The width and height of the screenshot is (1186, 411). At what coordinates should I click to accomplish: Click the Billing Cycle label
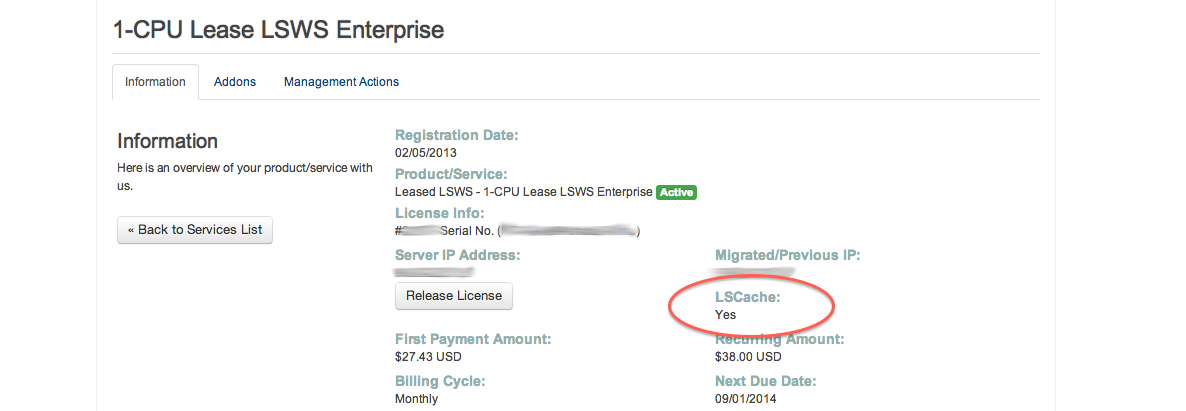(x=440, y=381)
